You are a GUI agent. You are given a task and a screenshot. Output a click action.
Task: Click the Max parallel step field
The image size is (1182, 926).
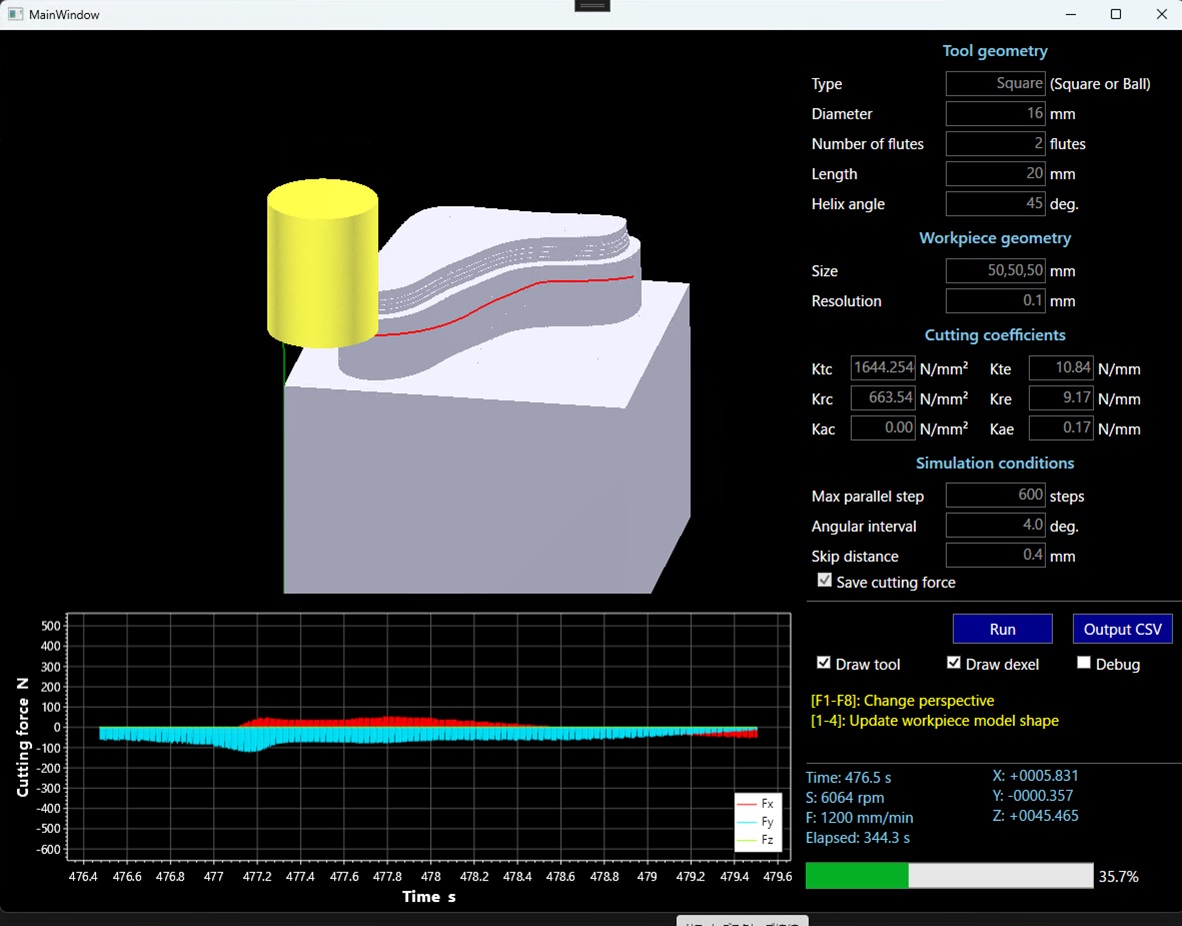995,496
